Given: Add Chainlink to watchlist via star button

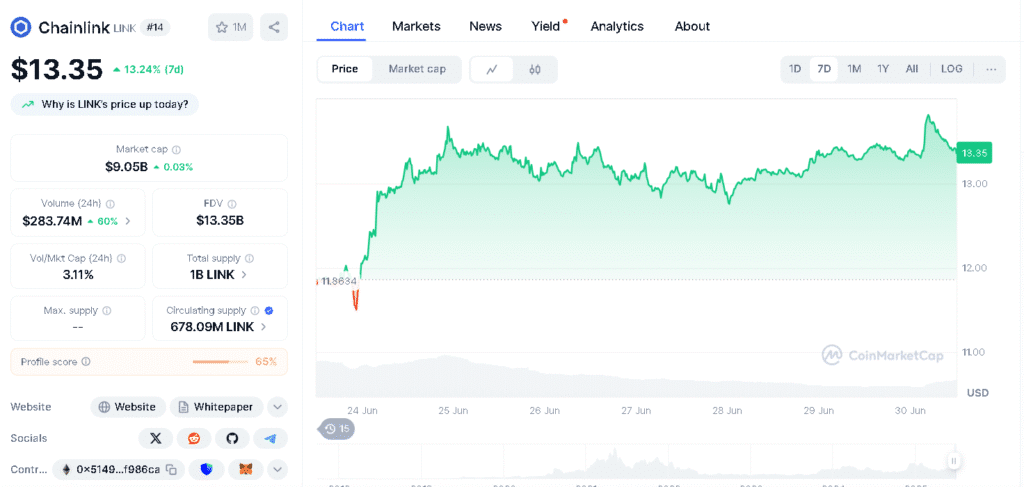Looking at the screenshot, I should (231, 27).
